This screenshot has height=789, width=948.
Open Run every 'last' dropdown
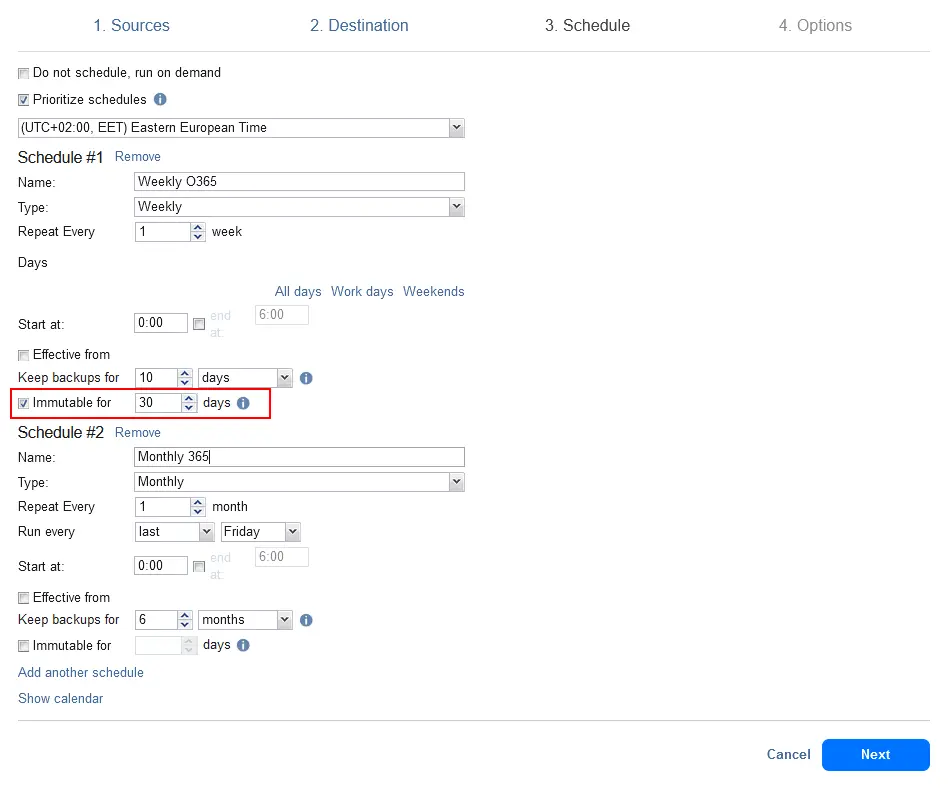[206, 532]
